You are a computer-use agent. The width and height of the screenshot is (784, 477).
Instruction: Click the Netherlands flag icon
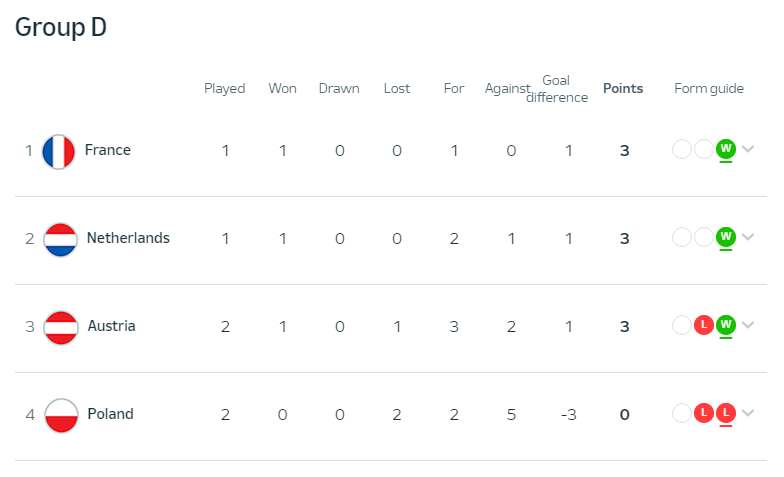[x=60, y=240]
